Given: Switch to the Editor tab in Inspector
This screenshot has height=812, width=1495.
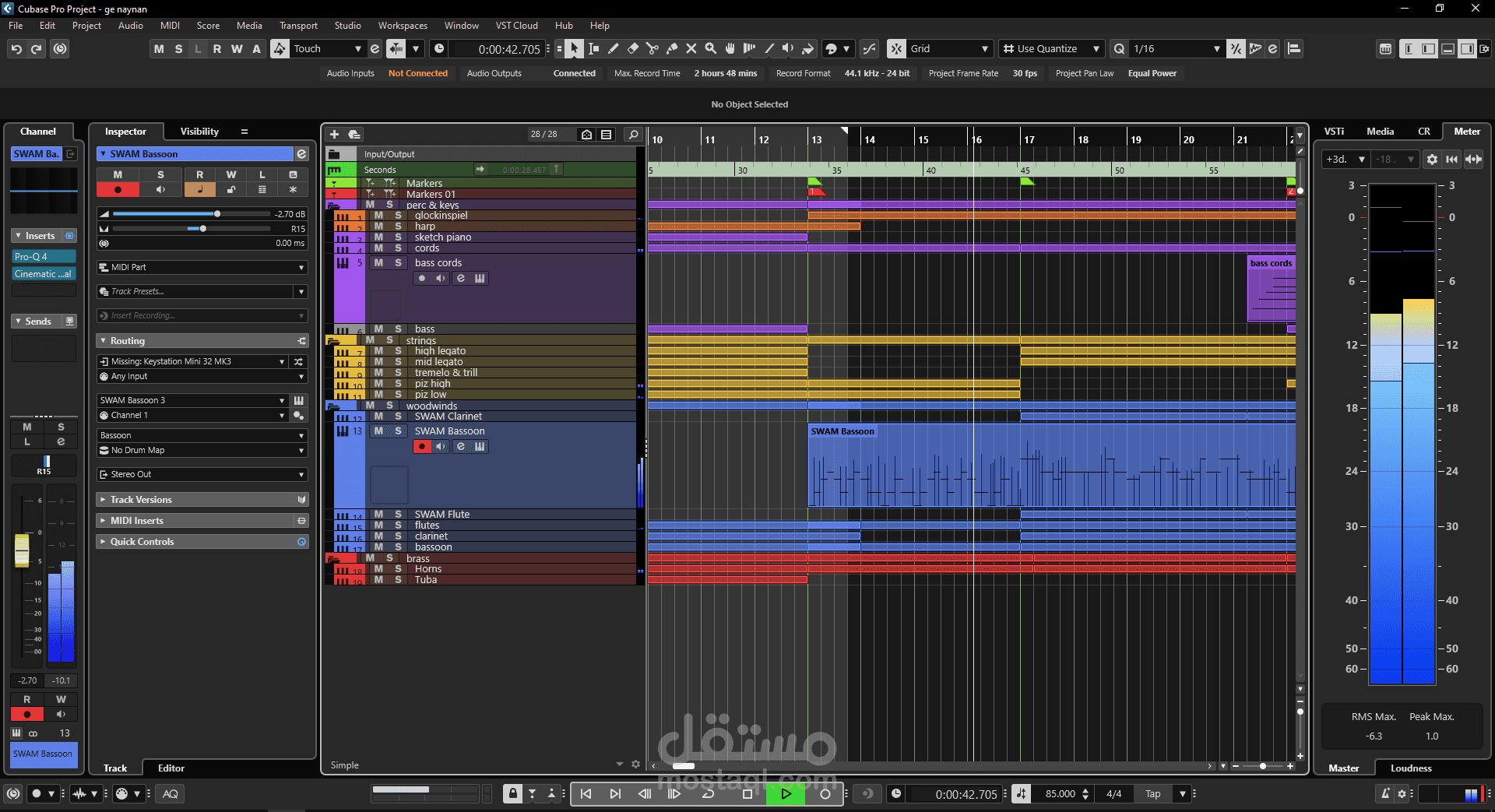Looking at the screenshot, I should 171,768.
